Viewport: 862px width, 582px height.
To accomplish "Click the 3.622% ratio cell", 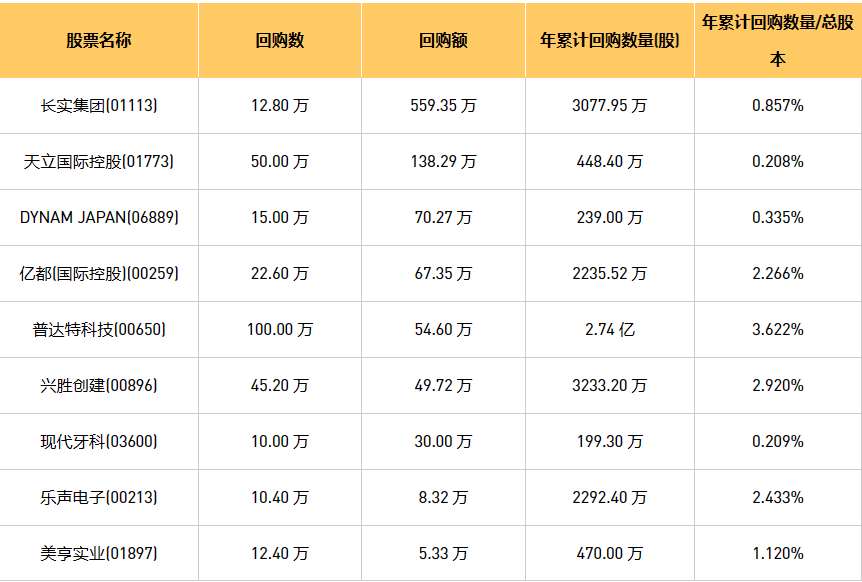I will 777,329.
